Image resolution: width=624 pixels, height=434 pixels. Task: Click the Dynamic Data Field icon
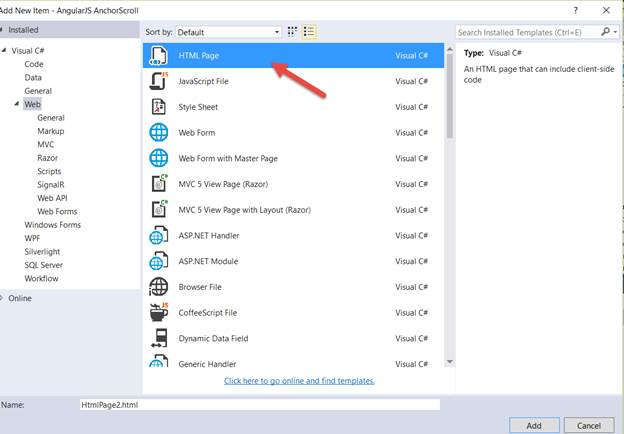(x=159, y=338)
